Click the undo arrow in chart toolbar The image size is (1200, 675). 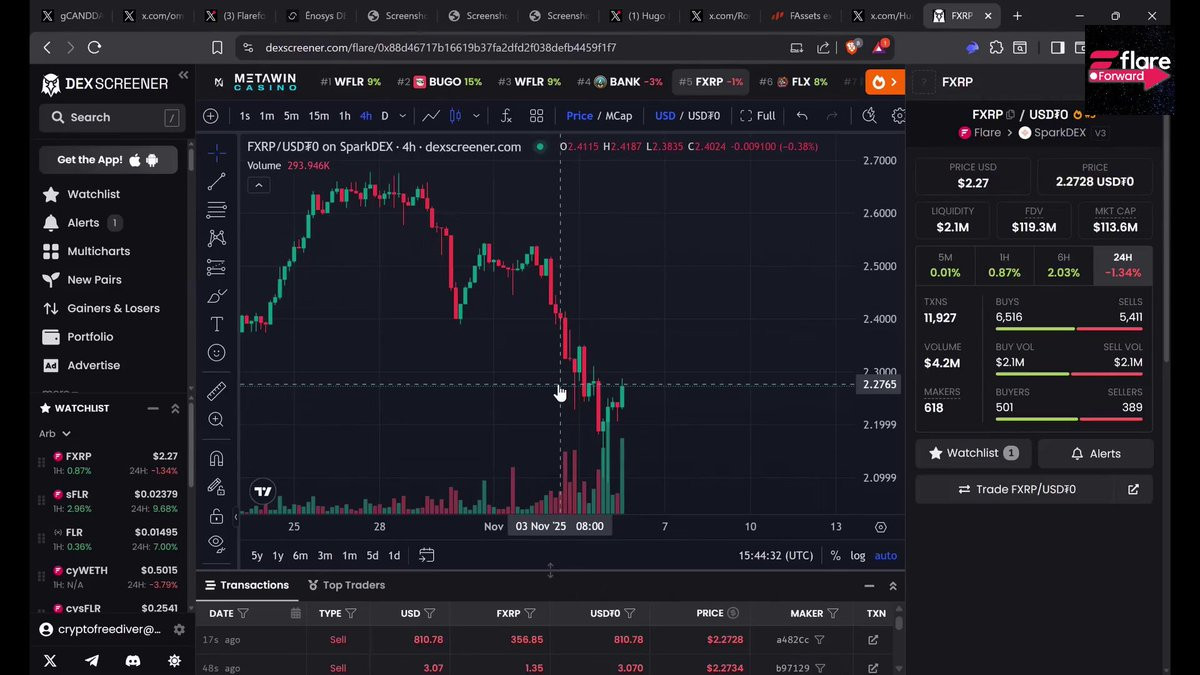[802, 116]
